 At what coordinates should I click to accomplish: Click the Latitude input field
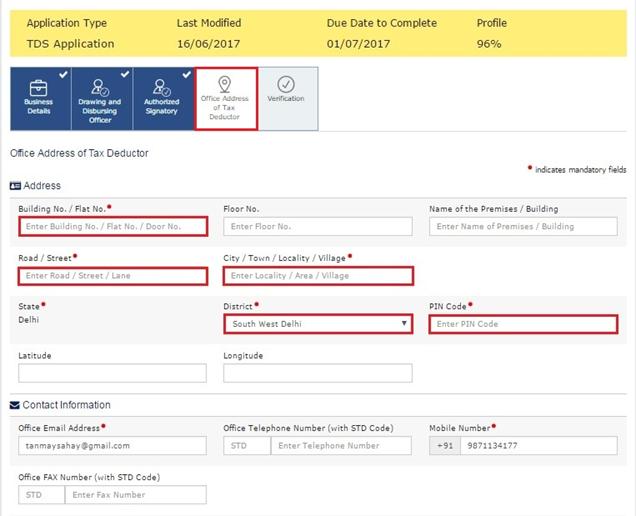point(112,373)
